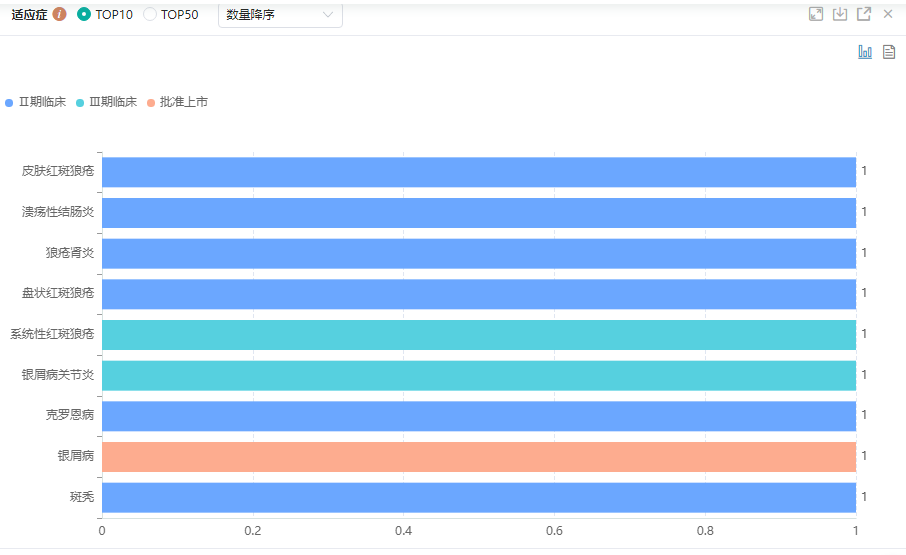Toggle the 批准上市 legend series
This screenshot has height=555, width=906.
coord(177,102)
